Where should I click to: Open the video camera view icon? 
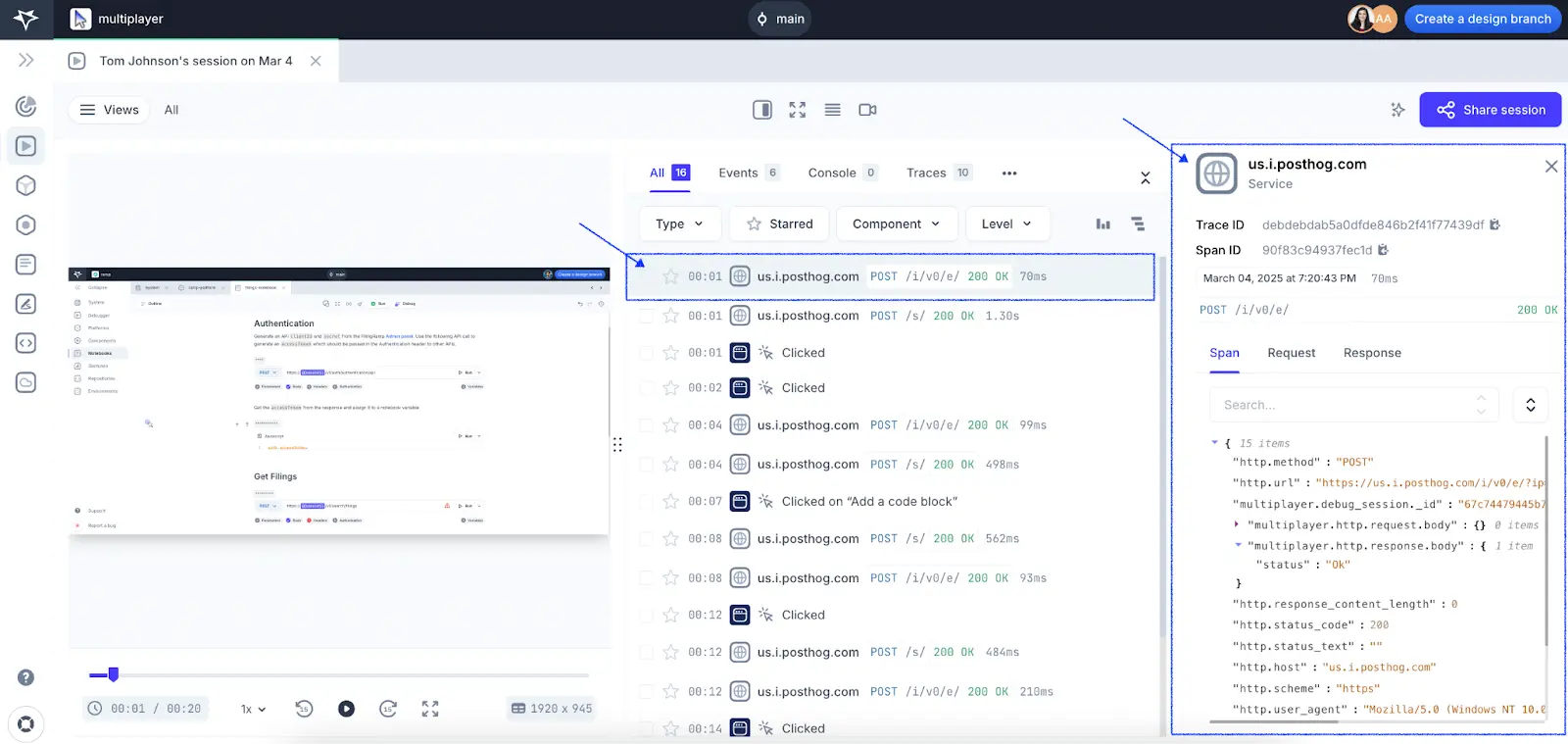867,110
